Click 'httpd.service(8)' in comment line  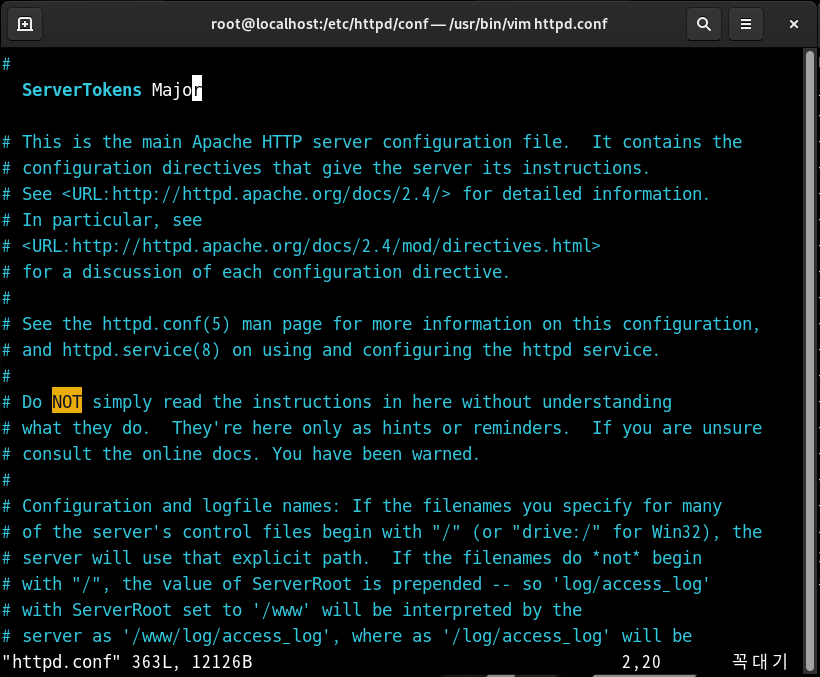141,350
